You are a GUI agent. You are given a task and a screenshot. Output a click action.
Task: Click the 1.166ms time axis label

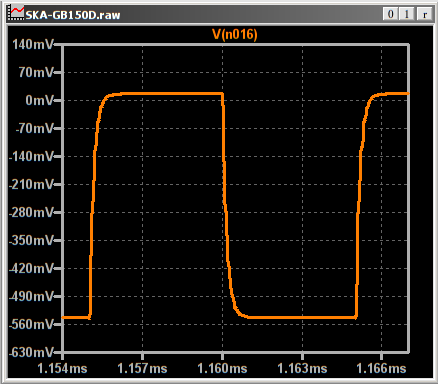pyautogui.click(x=381, y=369)
